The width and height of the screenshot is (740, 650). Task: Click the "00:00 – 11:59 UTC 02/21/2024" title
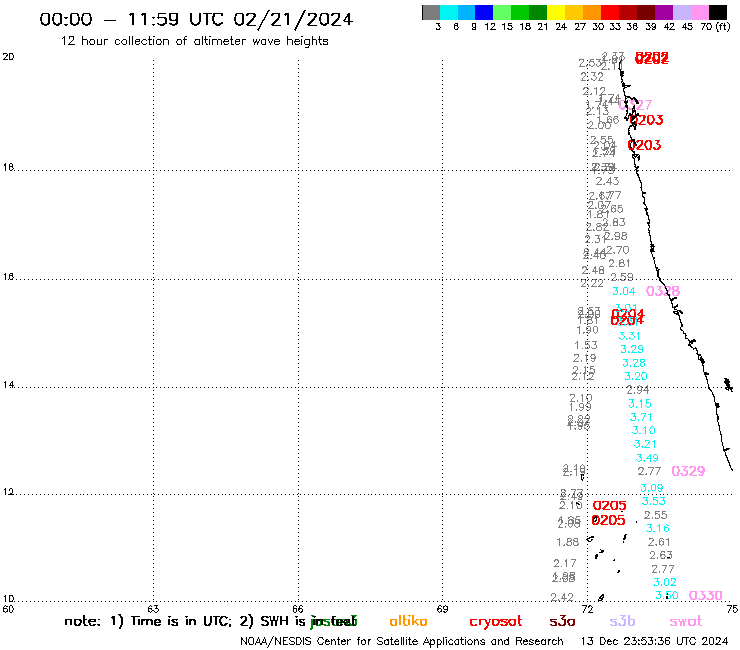coord(196,20)
